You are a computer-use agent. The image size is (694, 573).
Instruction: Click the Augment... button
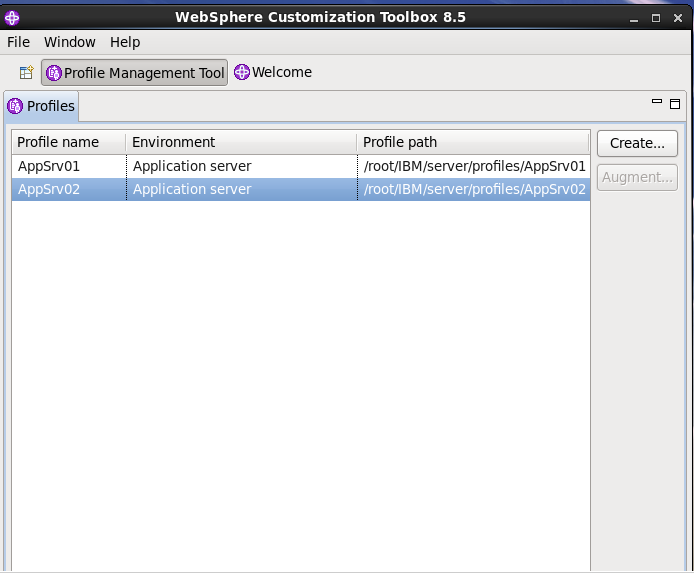[x=637, y=177]
